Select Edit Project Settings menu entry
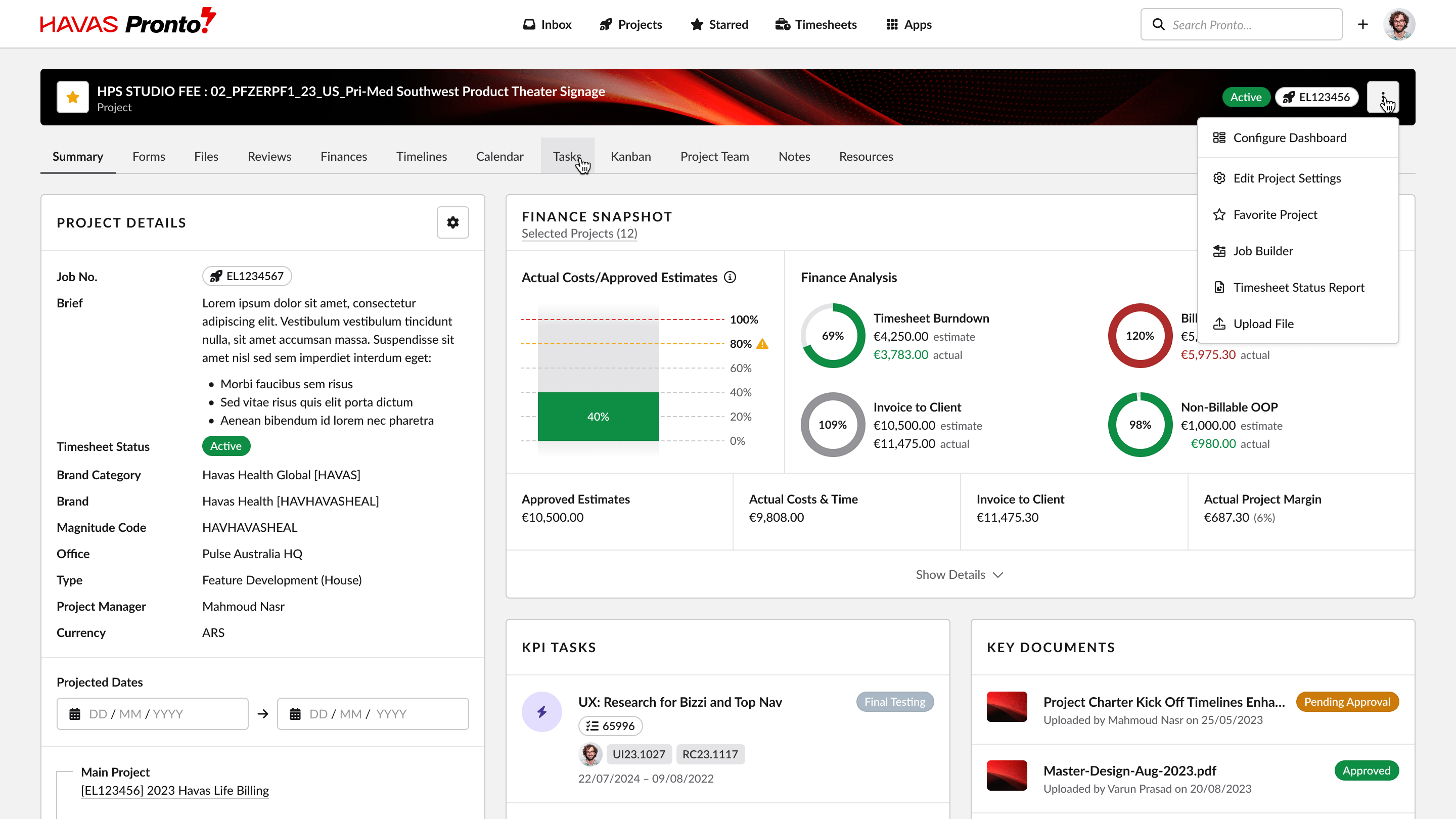1456x819 pixels. [1298, 178]
